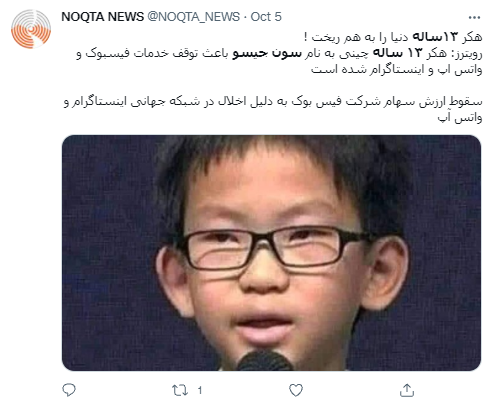Open the three-dot more options menu

point(474,17)
